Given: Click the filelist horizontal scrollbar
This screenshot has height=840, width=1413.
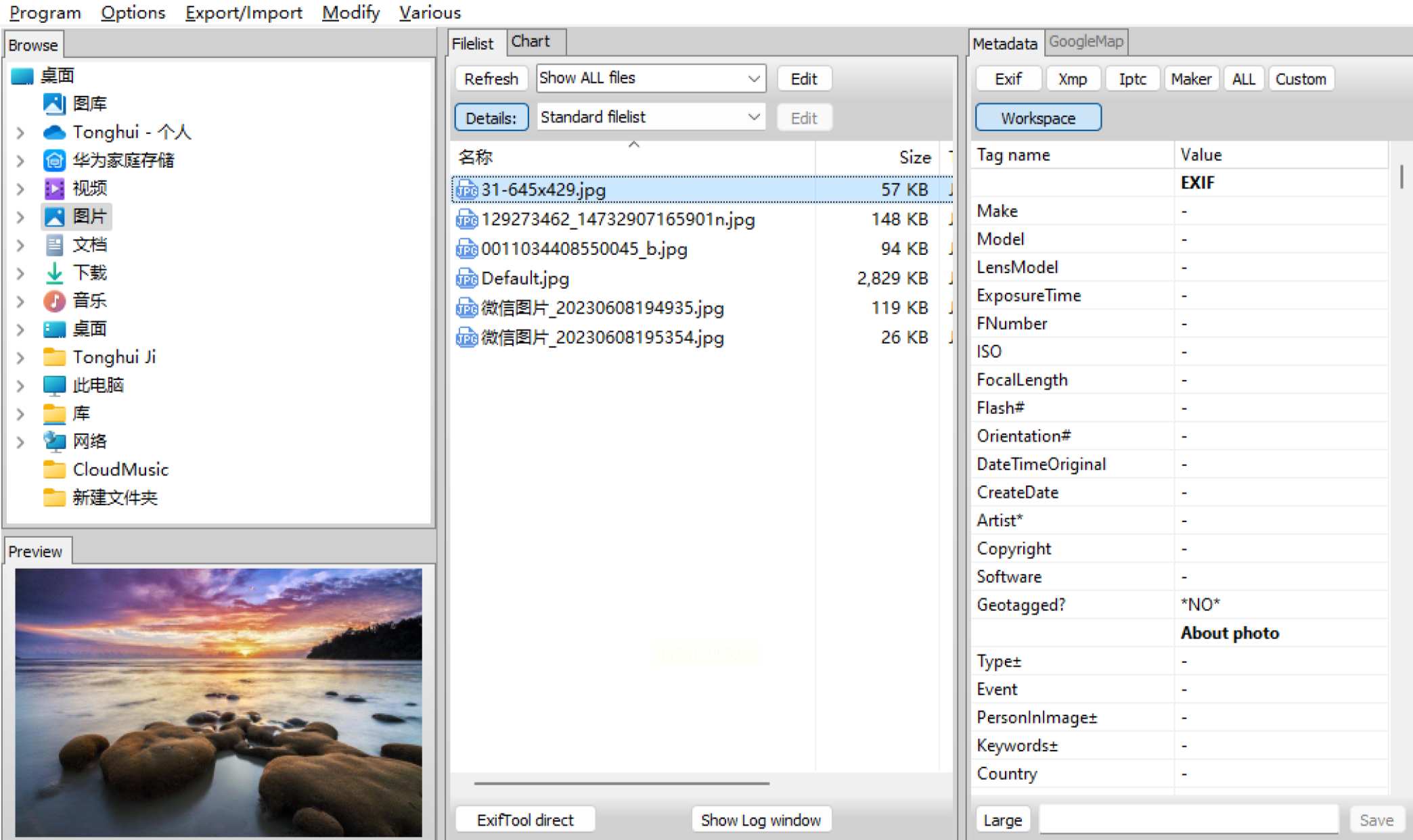Looking at the screenshot, I should pos(621,783).
